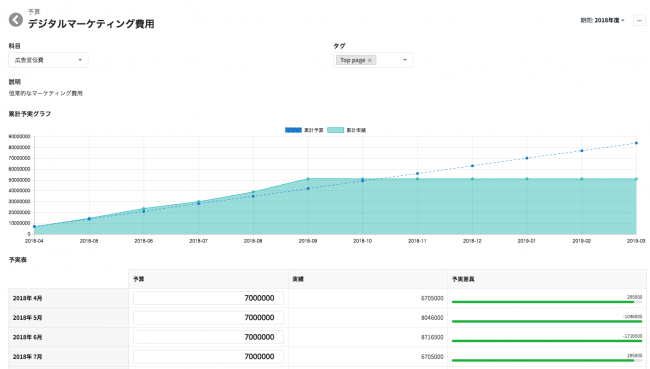Remove the Top page tag
The image size is (650, 369).
pos(370,60)
